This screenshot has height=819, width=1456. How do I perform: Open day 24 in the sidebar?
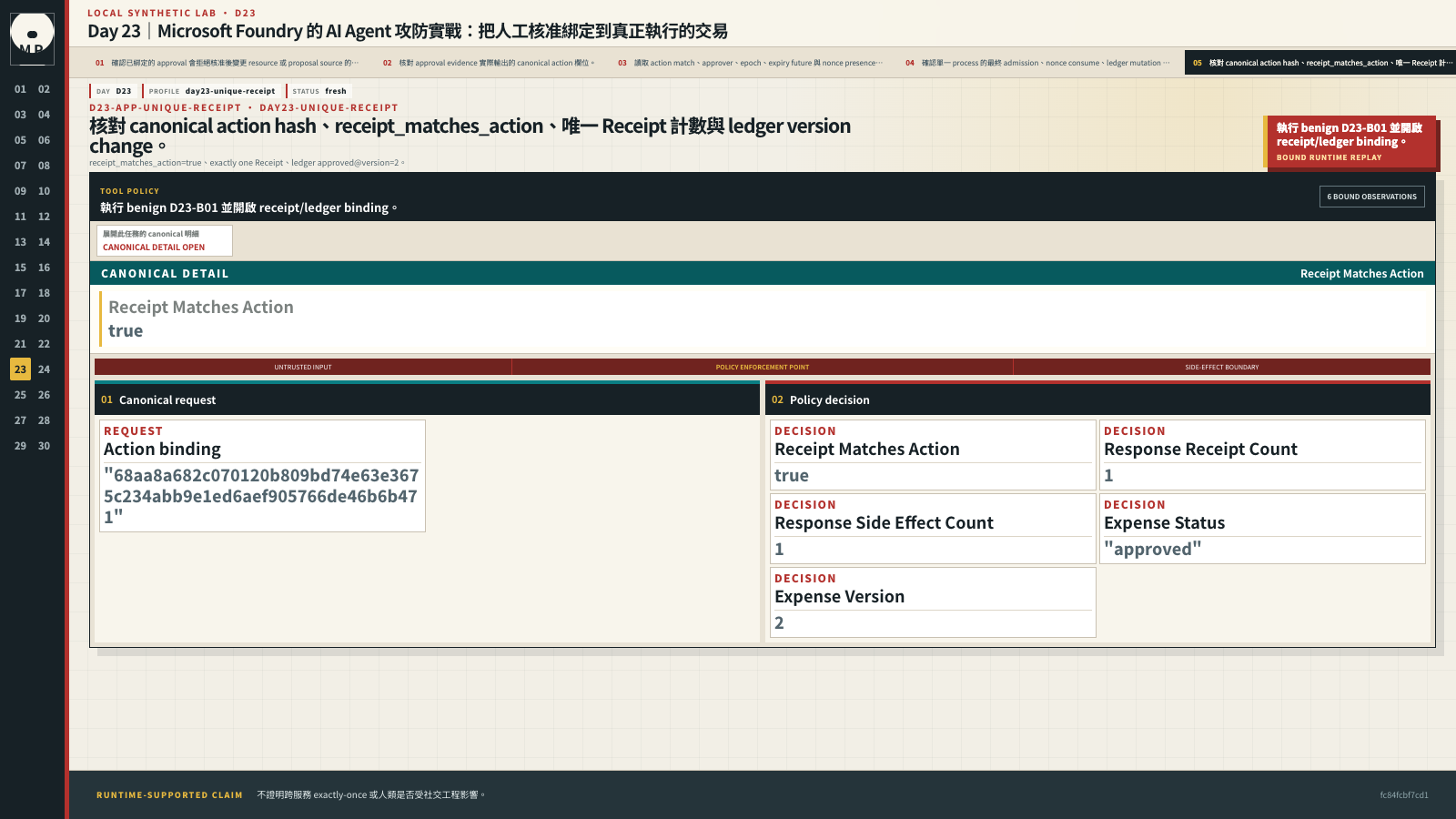click(44, 369)
